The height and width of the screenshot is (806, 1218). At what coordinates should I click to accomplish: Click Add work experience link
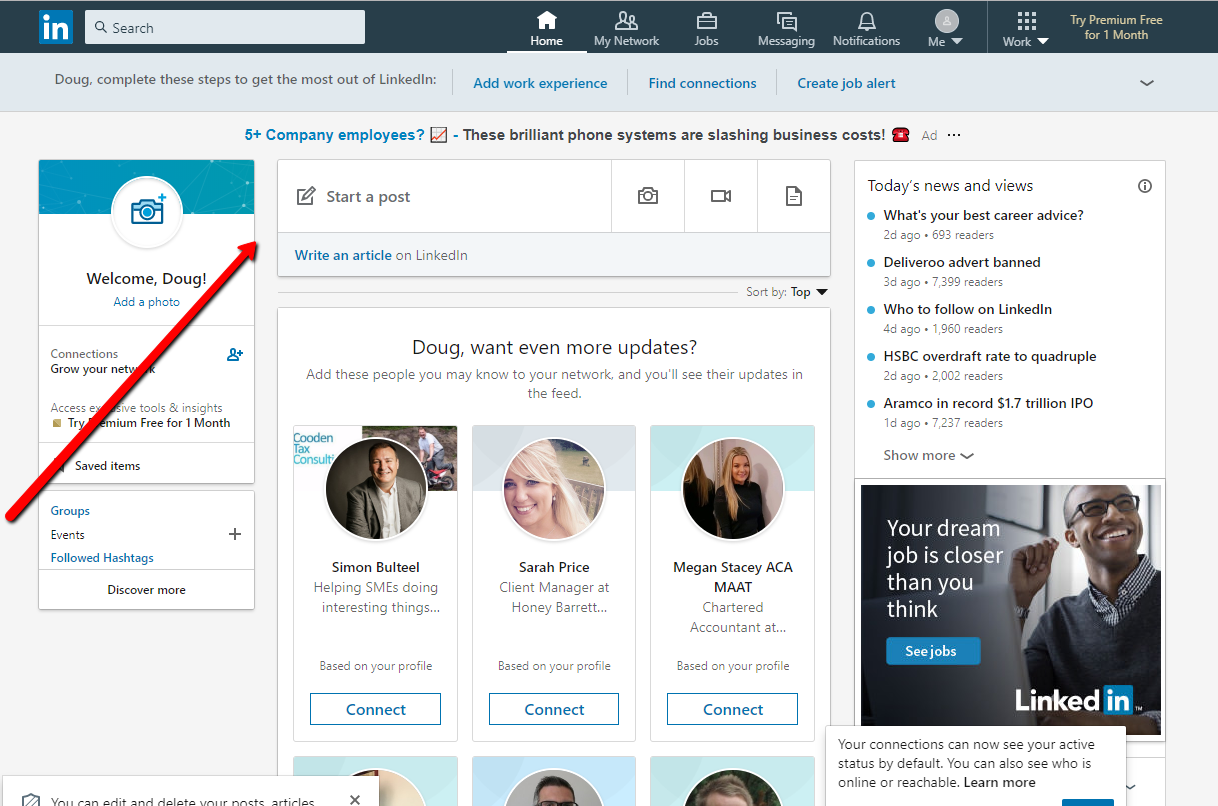point(540,83)
